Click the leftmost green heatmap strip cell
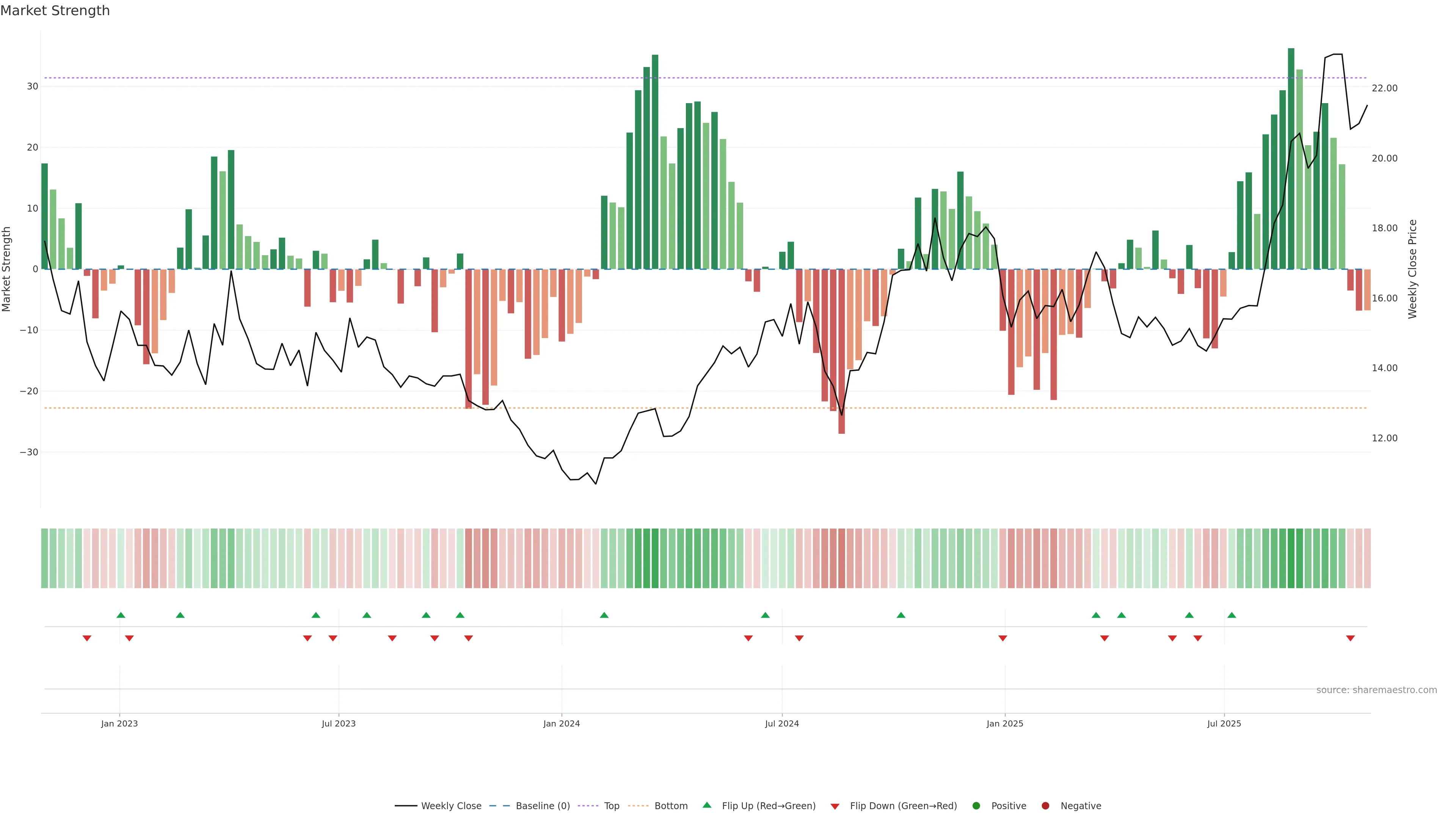 point(44,559)
